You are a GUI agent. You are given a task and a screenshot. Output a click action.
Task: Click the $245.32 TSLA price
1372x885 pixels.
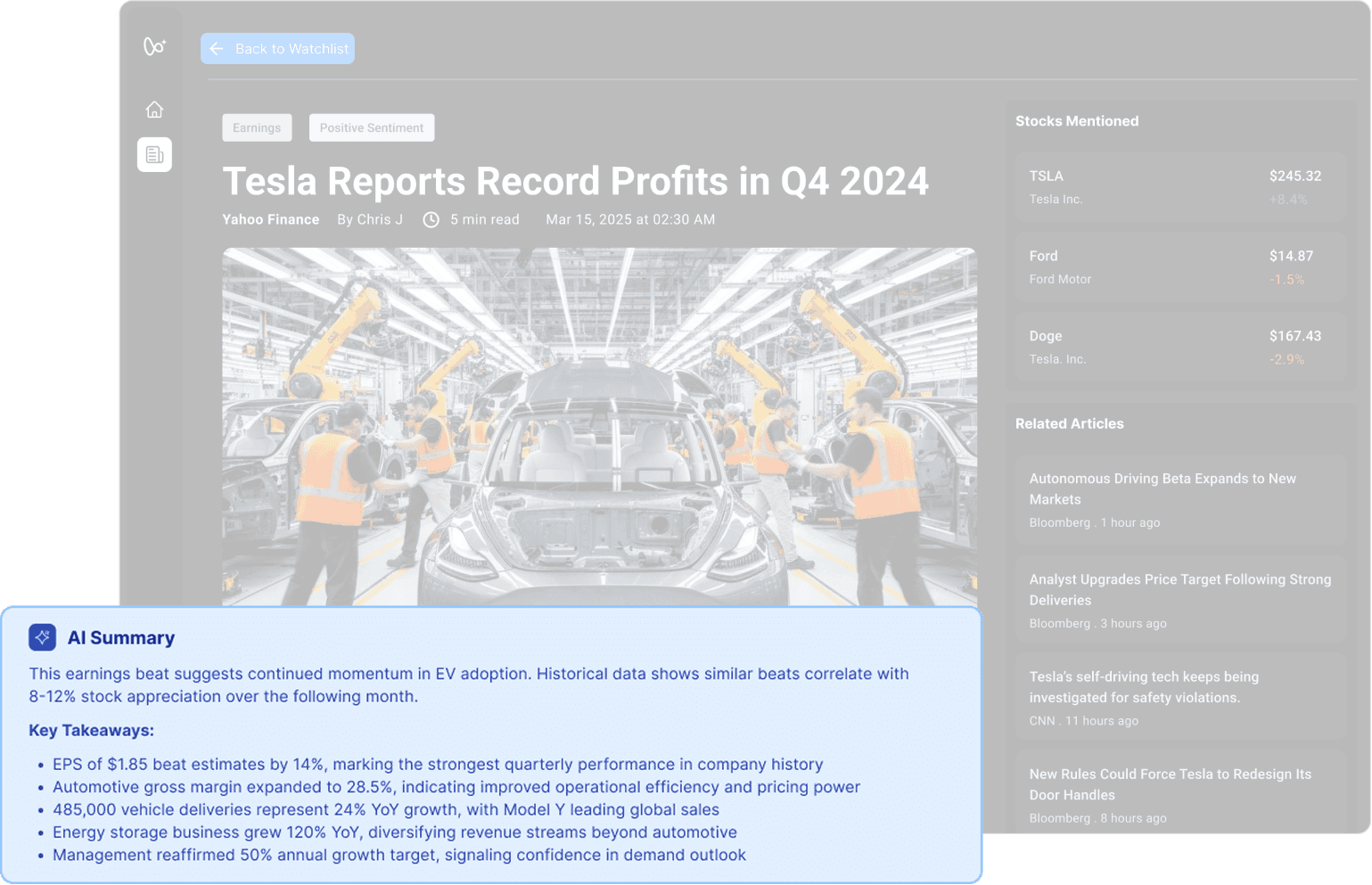(1295, 176)
